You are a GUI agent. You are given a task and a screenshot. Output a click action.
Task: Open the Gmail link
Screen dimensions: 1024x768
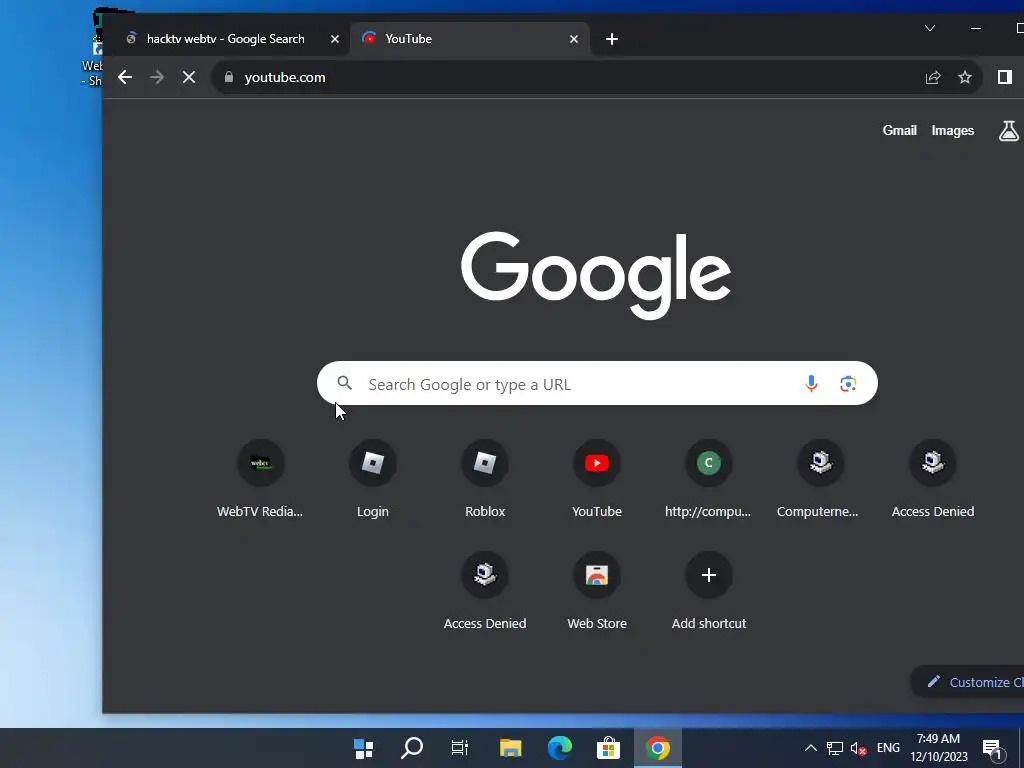pos(899,131)
